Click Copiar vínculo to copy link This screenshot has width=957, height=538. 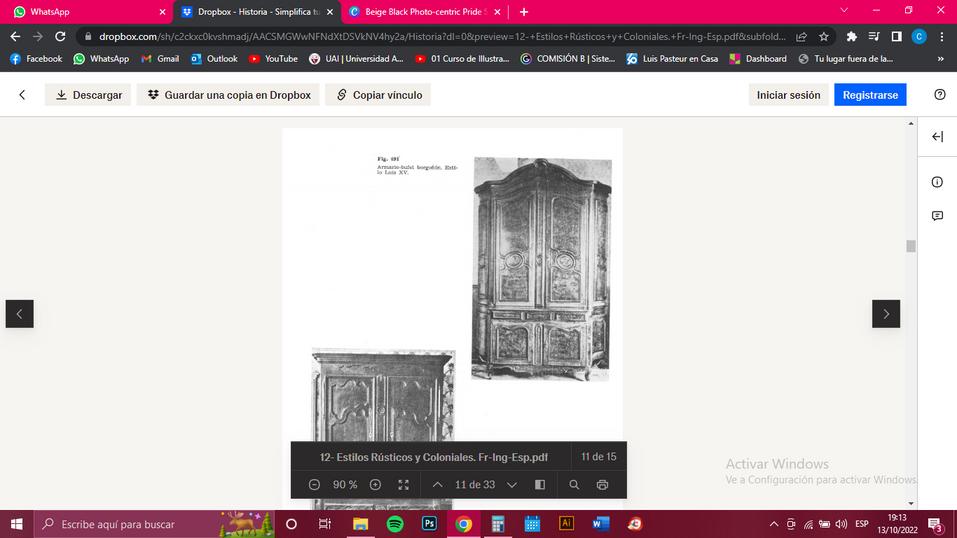(378, 95)
